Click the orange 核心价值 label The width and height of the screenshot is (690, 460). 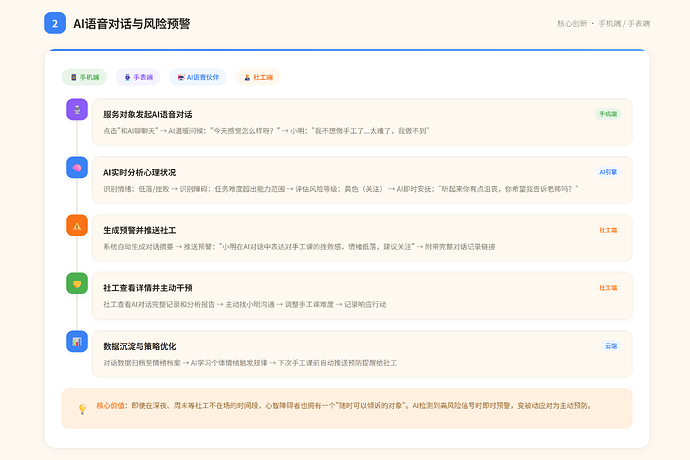(x=110, y=405)
